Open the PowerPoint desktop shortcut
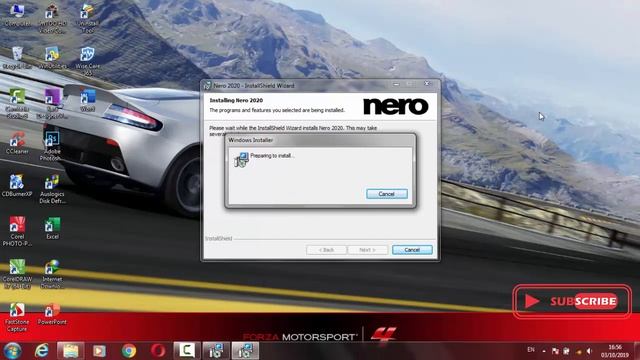This screenshot has height=360, width=640. click(52, 313)
